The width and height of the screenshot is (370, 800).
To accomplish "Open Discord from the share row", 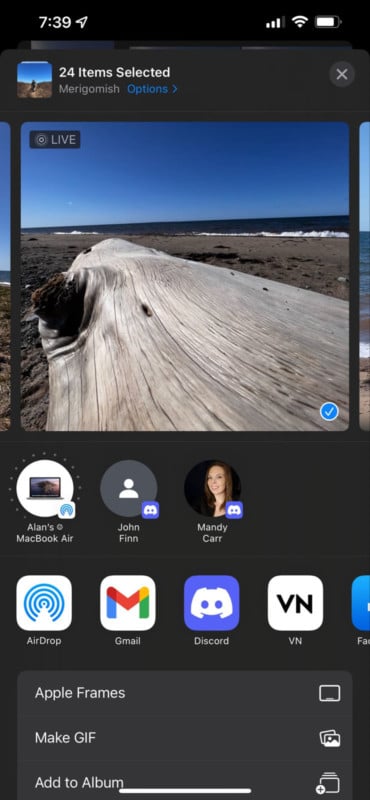I will 211,603.
